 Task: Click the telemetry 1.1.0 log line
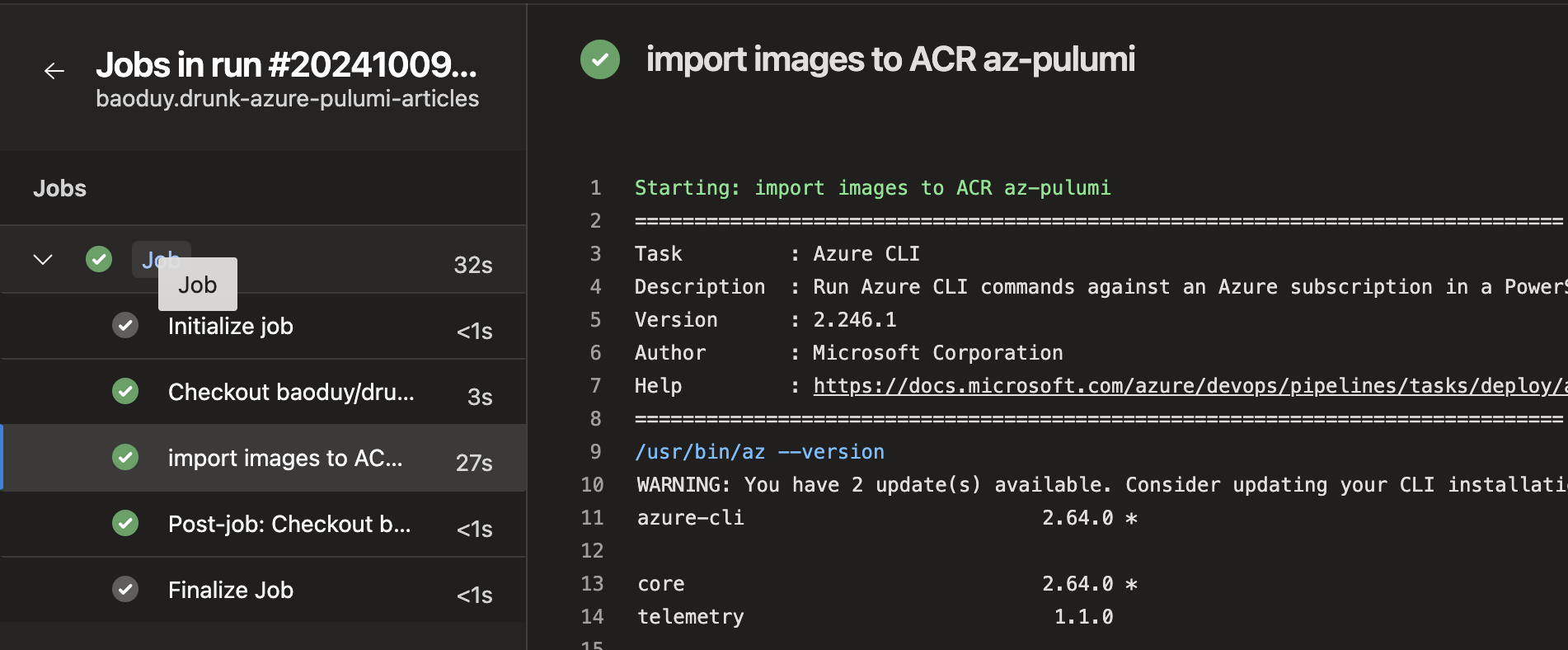tap(876, 617)
